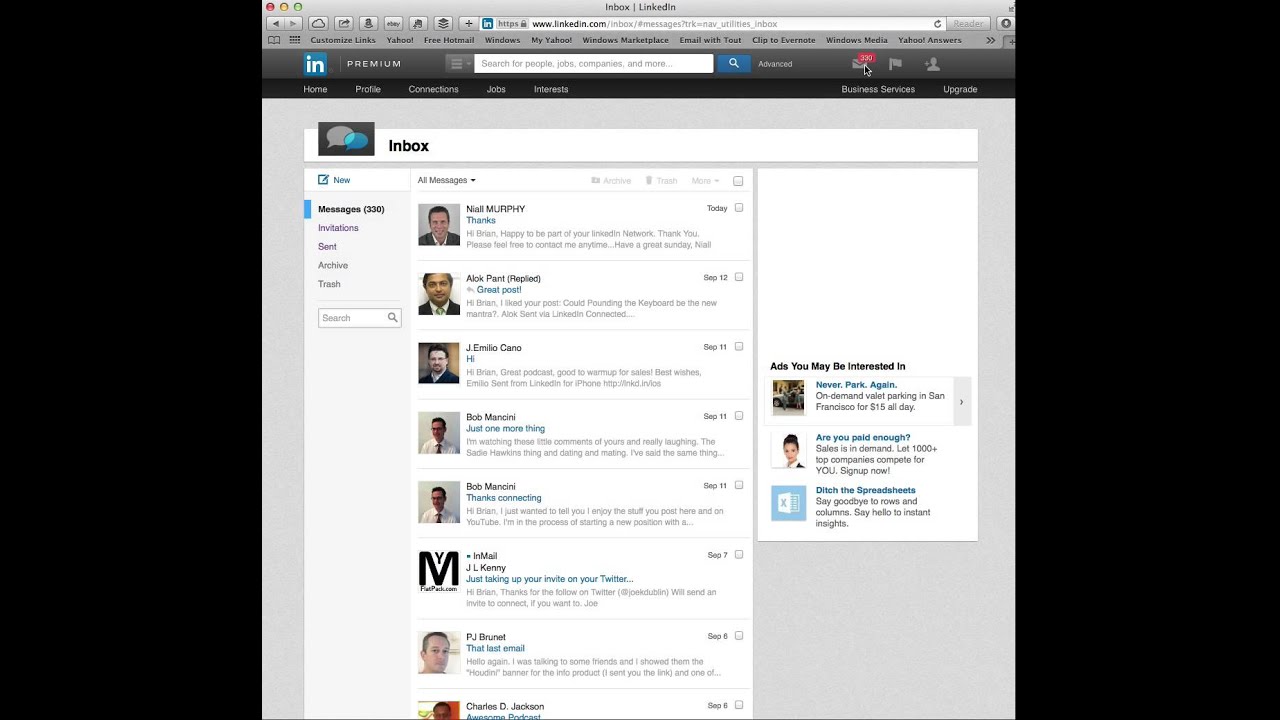Check the PJ Brunet message checkbox

tap(739, 635)
